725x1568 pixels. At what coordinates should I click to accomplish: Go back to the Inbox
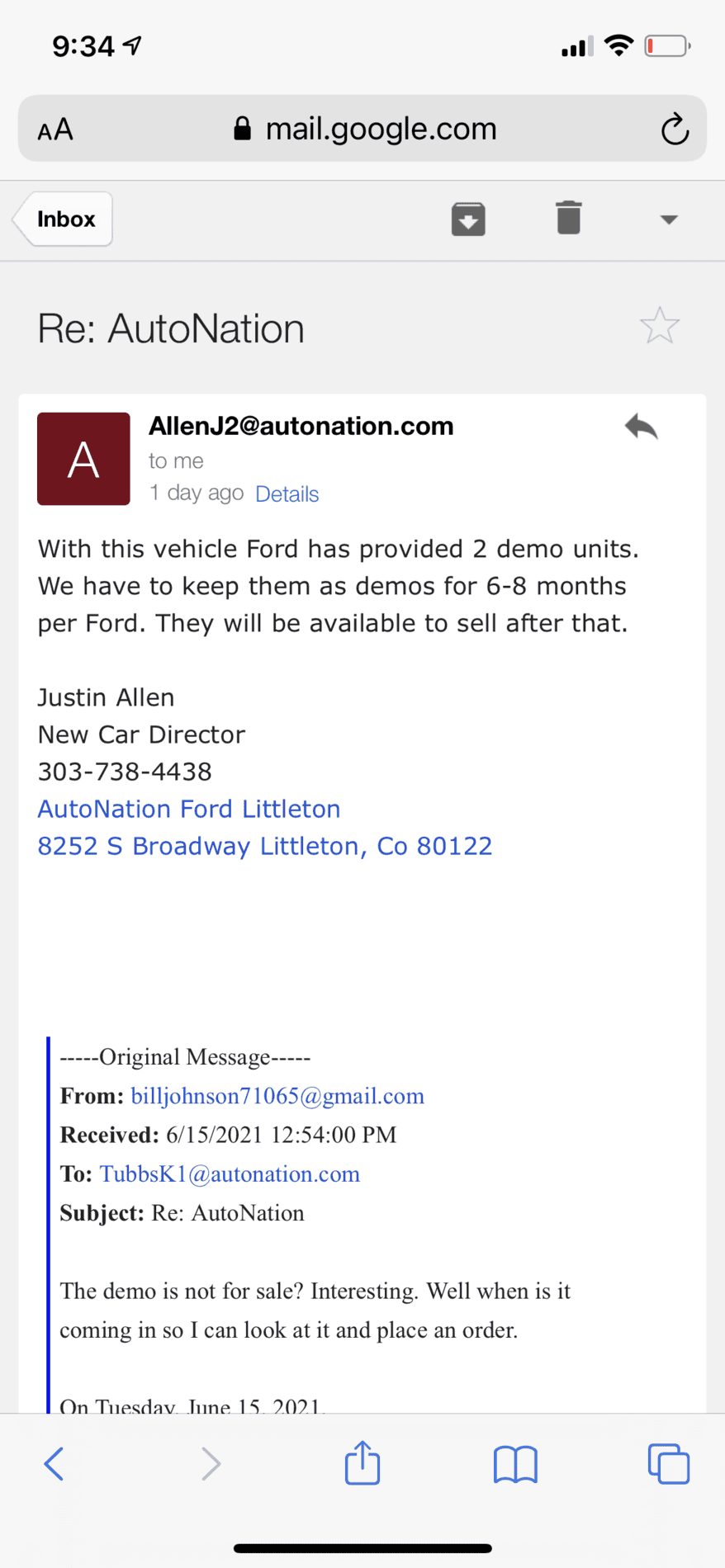63,220
